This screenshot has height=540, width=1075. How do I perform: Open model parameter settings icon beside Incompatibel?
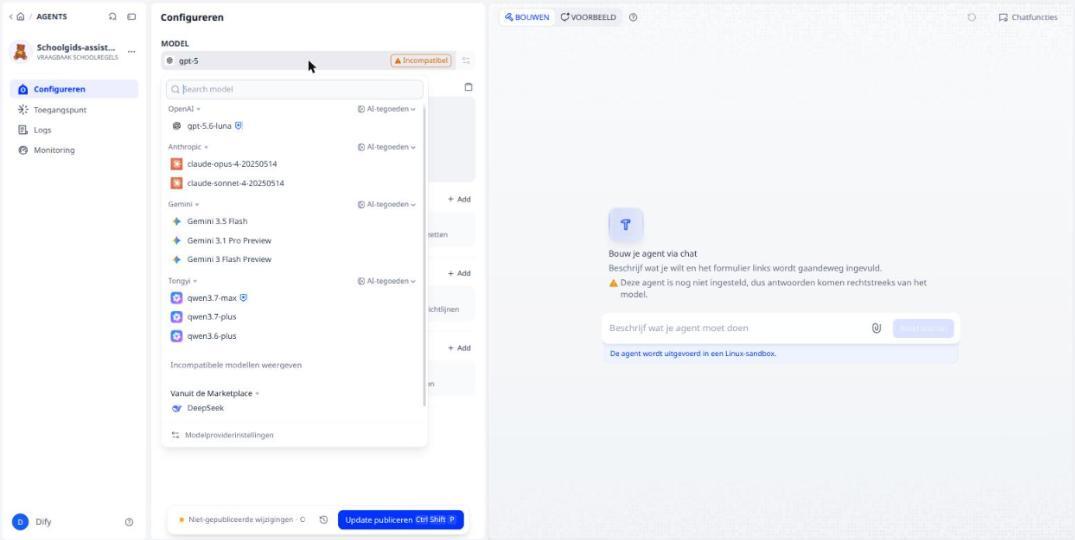click(x=466, y=60)
